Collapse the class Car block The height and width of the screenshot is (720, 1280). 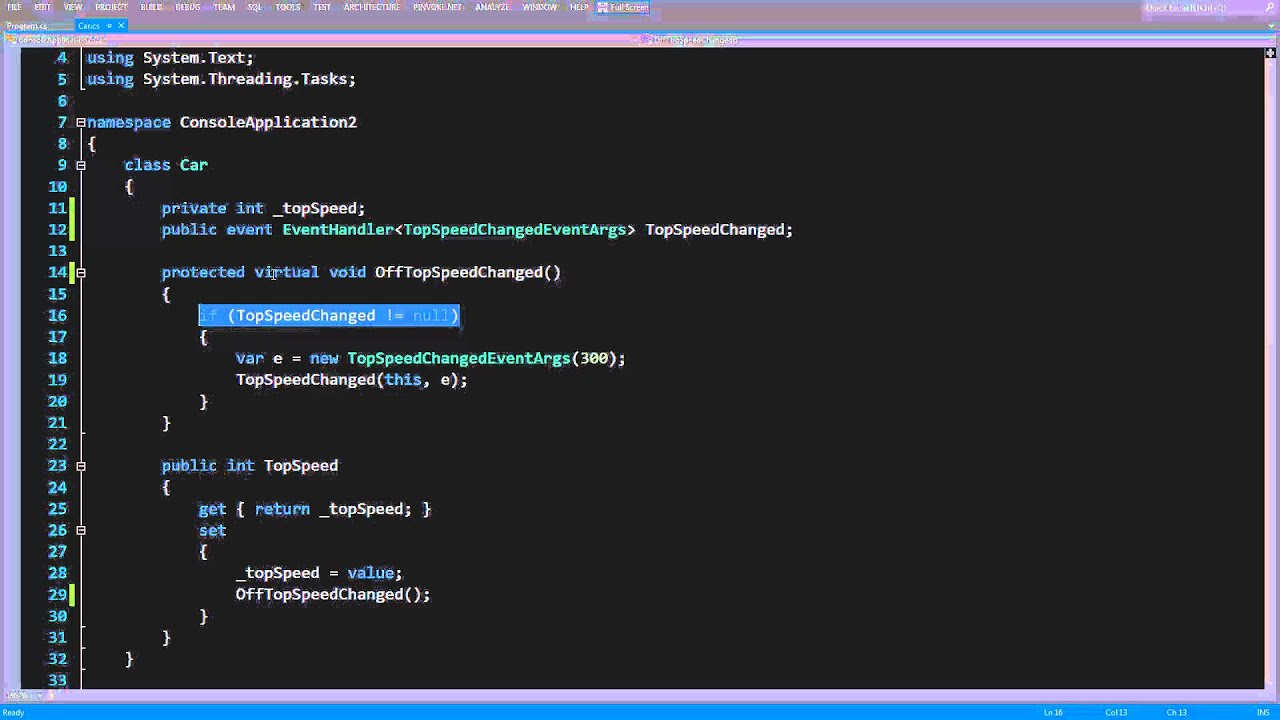pyautogui.click(x=81, y=165)
